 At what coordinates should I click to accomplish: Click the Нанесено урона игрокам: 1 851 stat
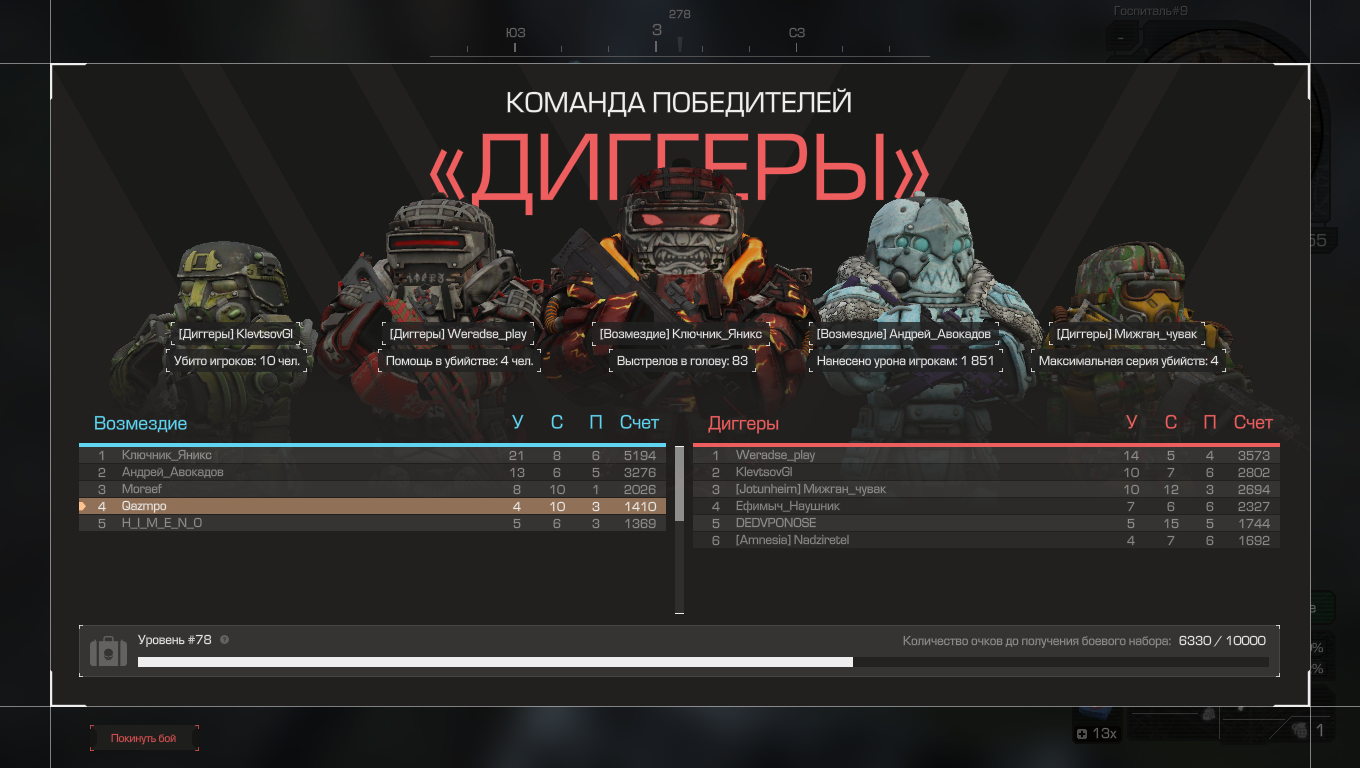coord(906,360)
